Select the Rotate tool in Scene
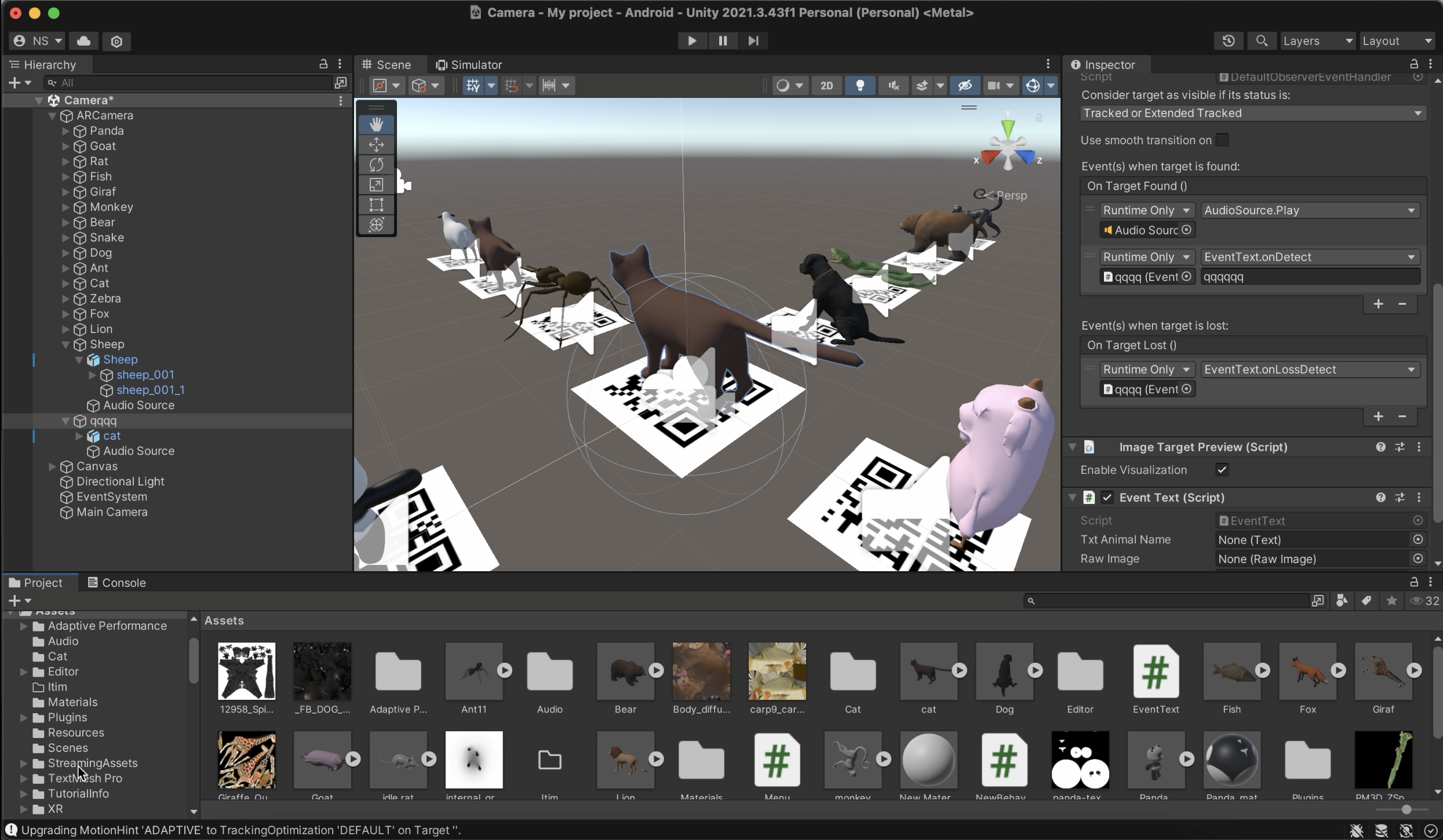The width and height of the screenshot is (1443, 840). pos(376,165)
